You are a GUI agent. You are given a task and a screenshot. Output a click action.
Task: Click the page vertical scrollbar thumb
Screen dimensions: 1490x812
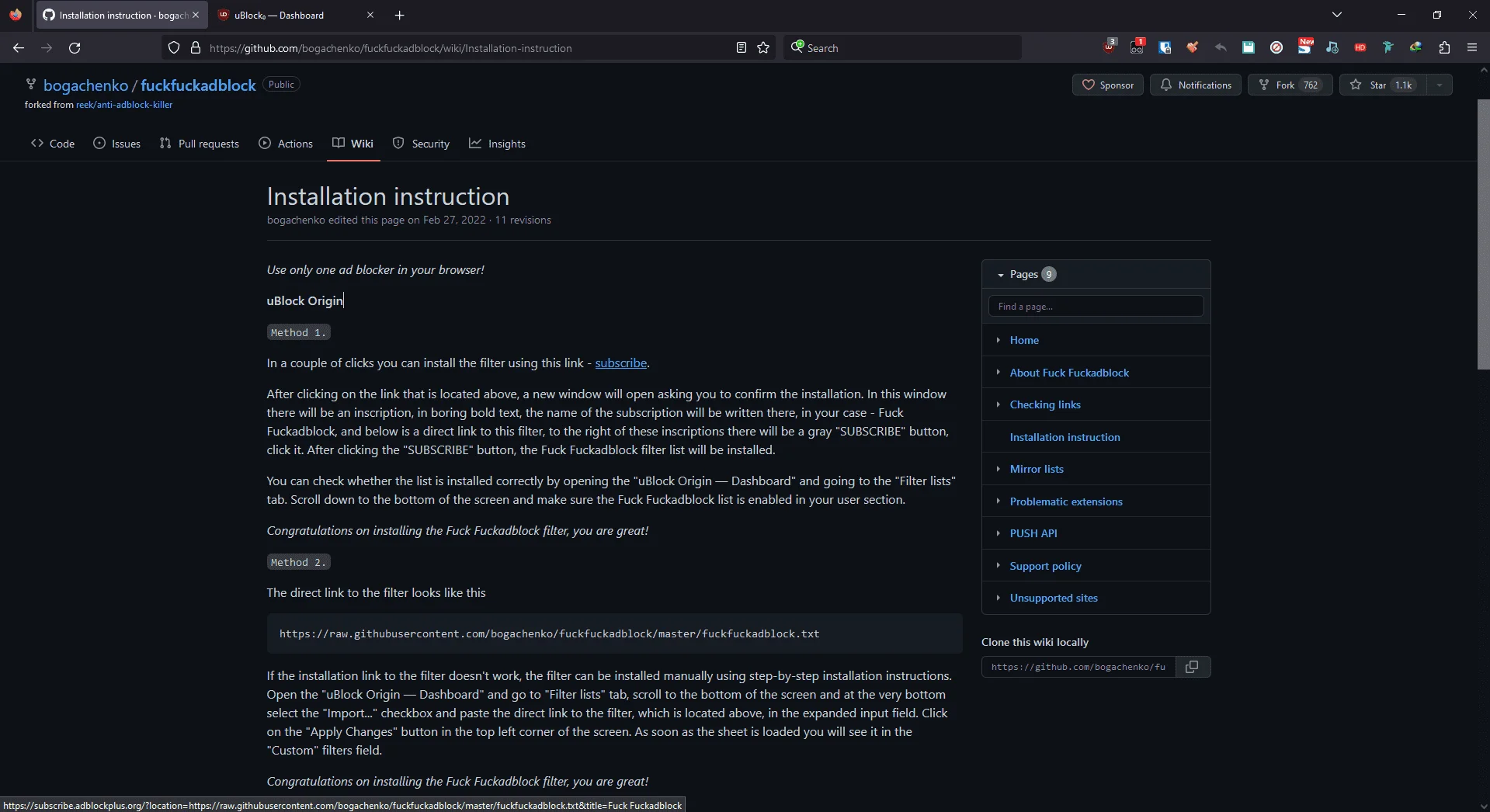tap(1483, 234)
